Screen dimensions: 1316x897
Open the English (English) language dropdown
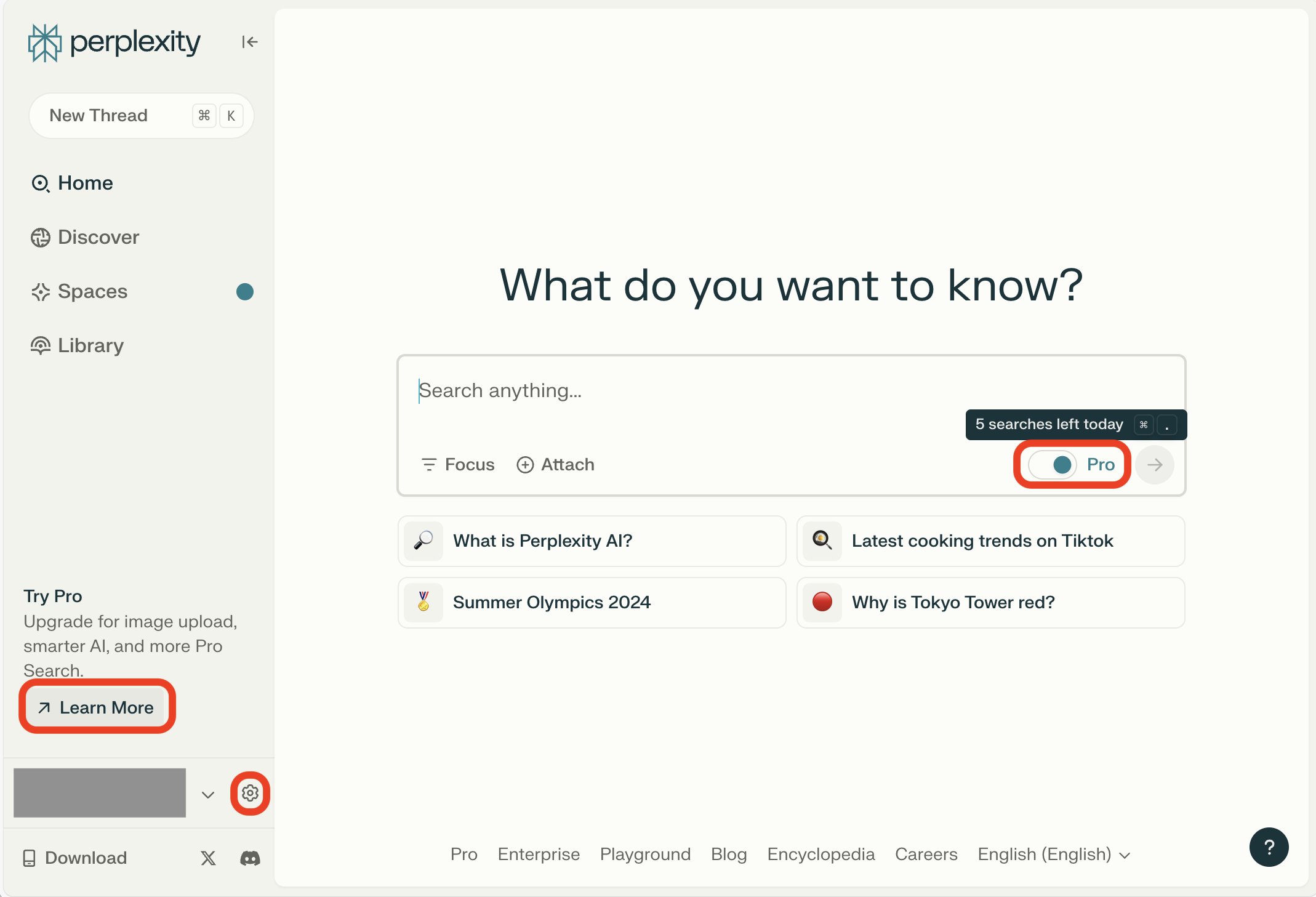point(1054,855)
